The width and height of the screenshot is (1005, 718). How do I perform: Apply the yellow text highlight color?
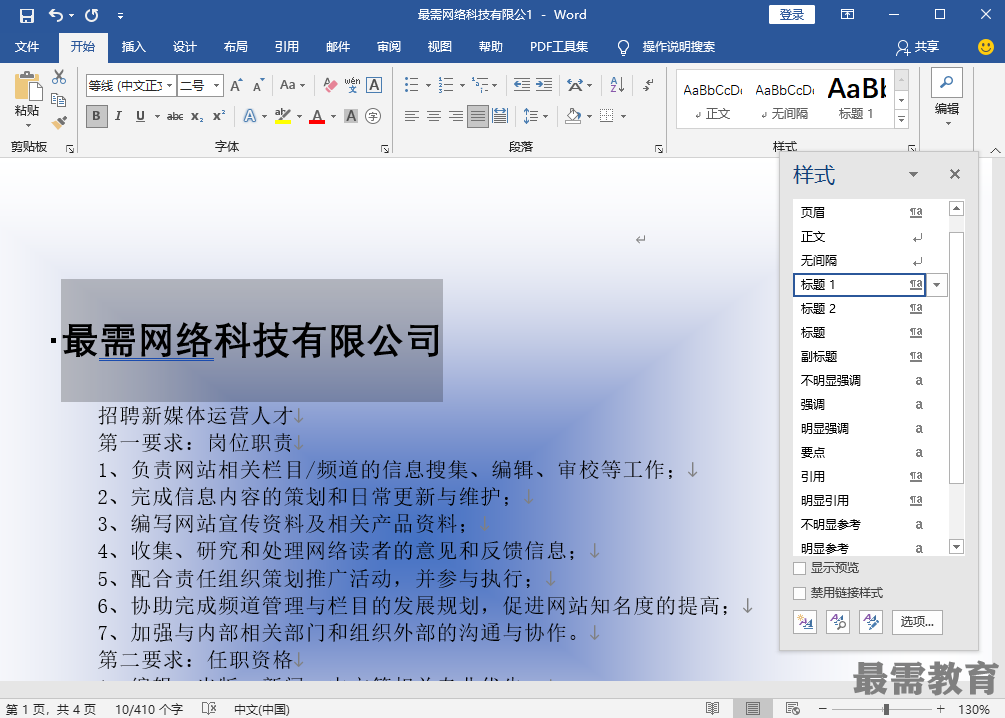(x=283, y=116)
